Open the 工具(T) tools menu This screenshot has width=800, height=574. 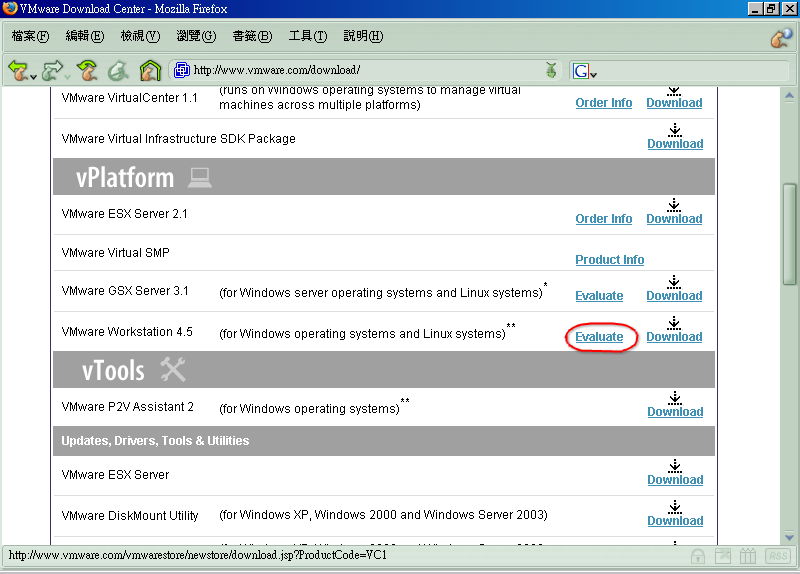pyautogui.click(x=307, y=36)
